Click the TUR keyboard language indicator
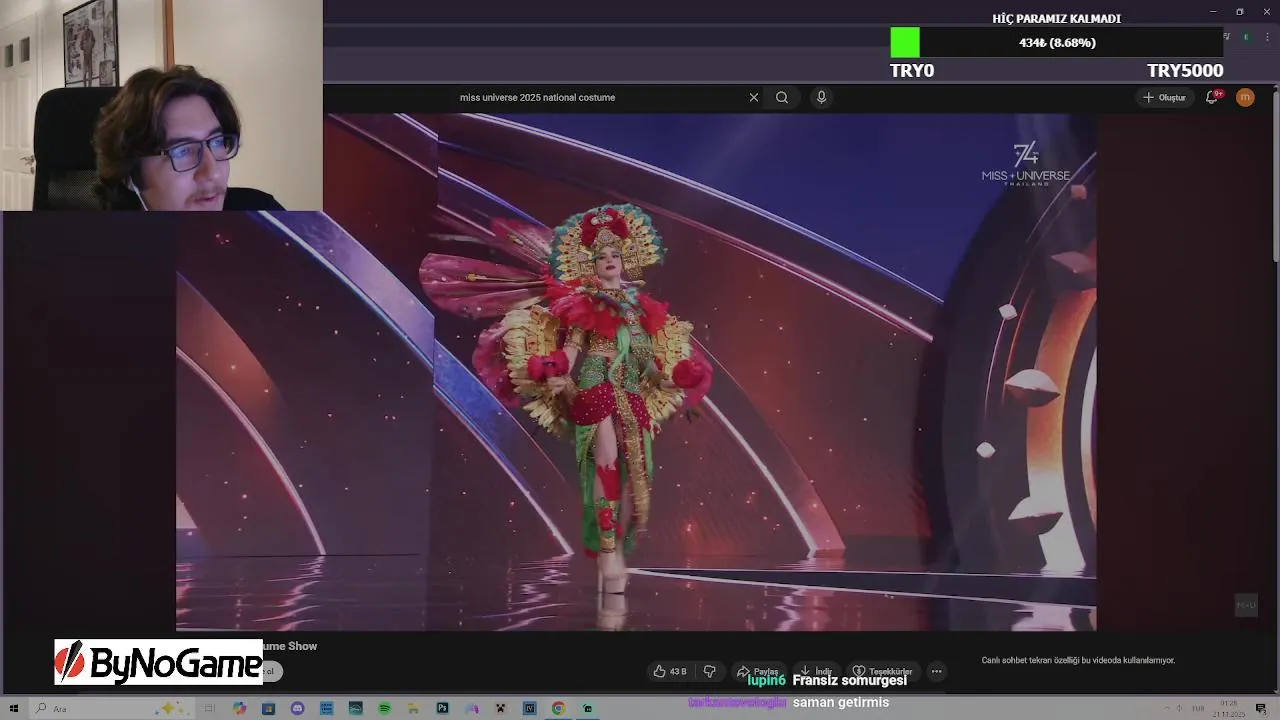The height and width of the screenshot is (720, 1280). coord(1197,708)
